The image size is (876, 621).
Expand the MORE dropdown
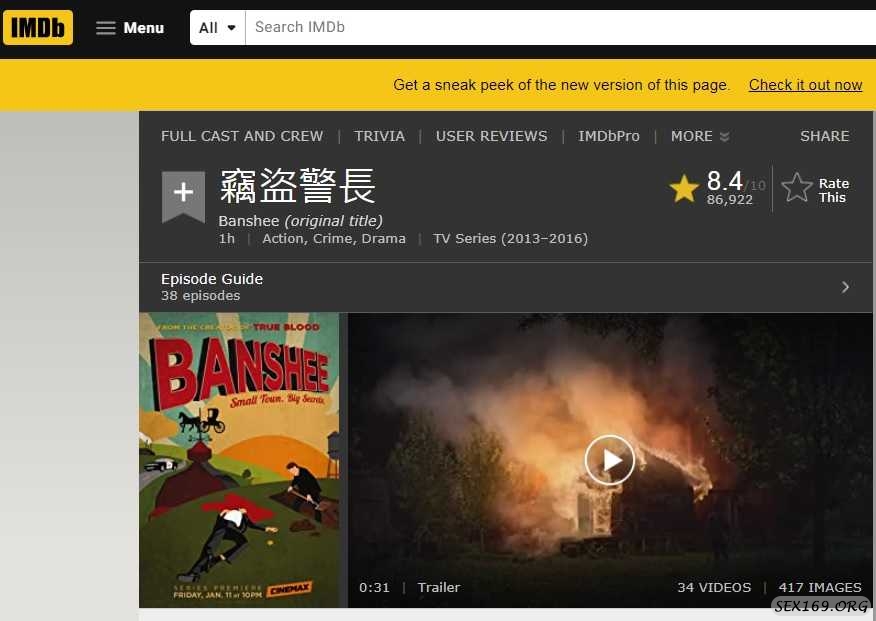point(700,136)
